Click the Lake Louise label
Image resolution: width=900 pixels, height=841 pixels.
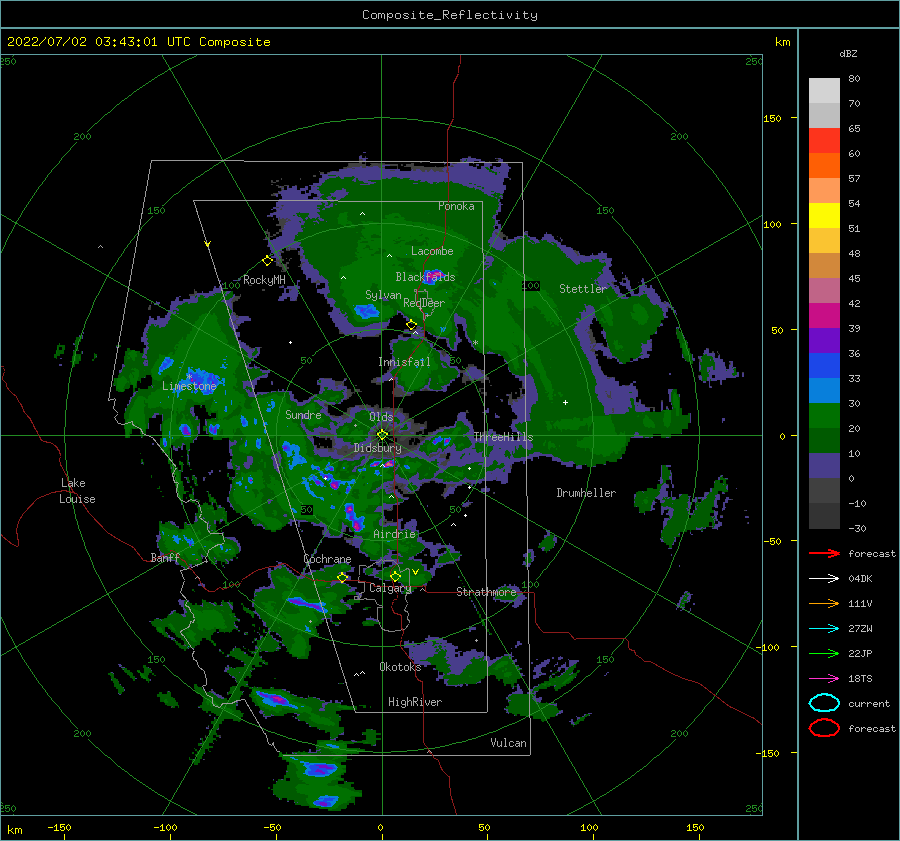(x=77, y=491)
